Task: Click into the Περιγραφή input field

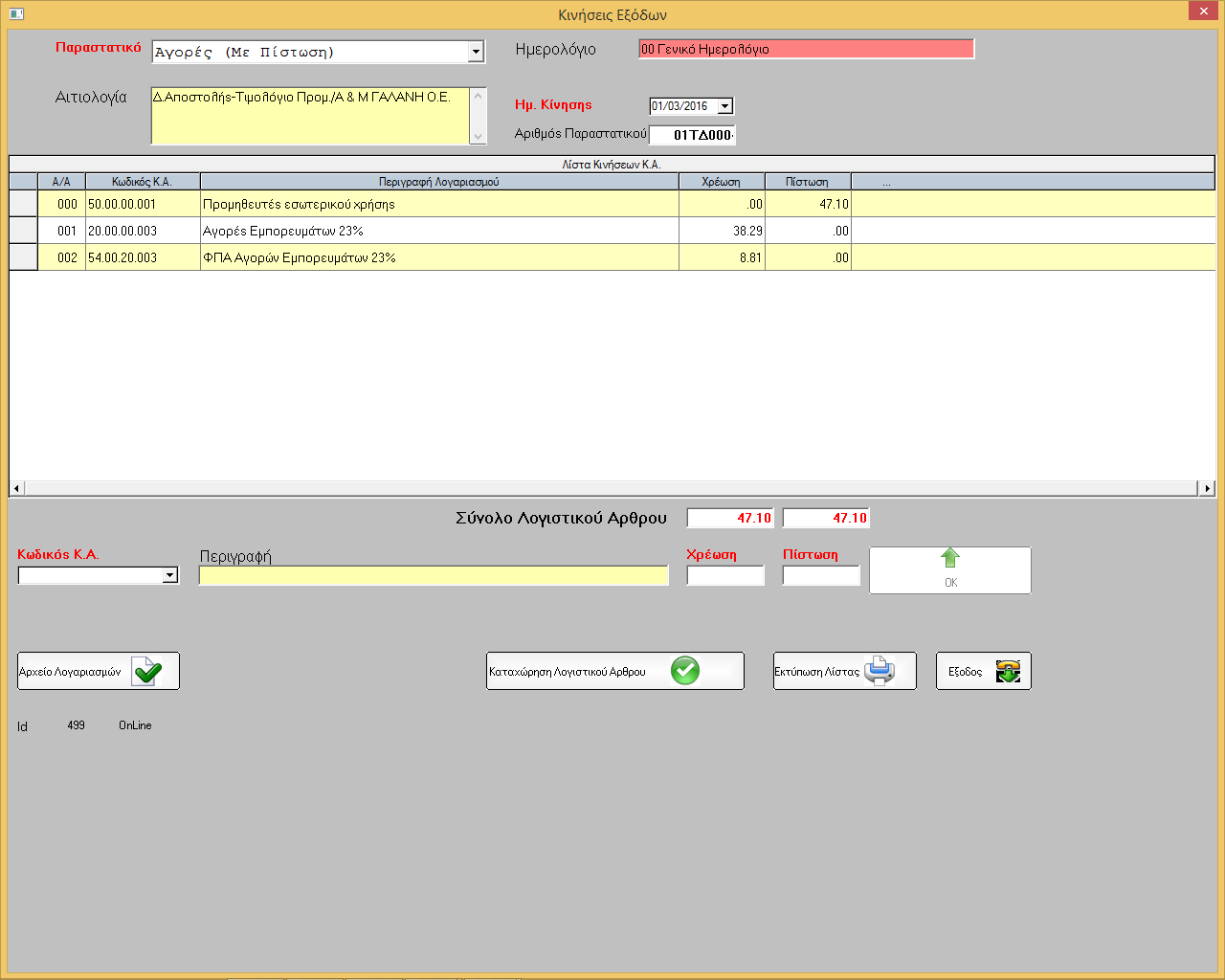Action: click(434, 575)
